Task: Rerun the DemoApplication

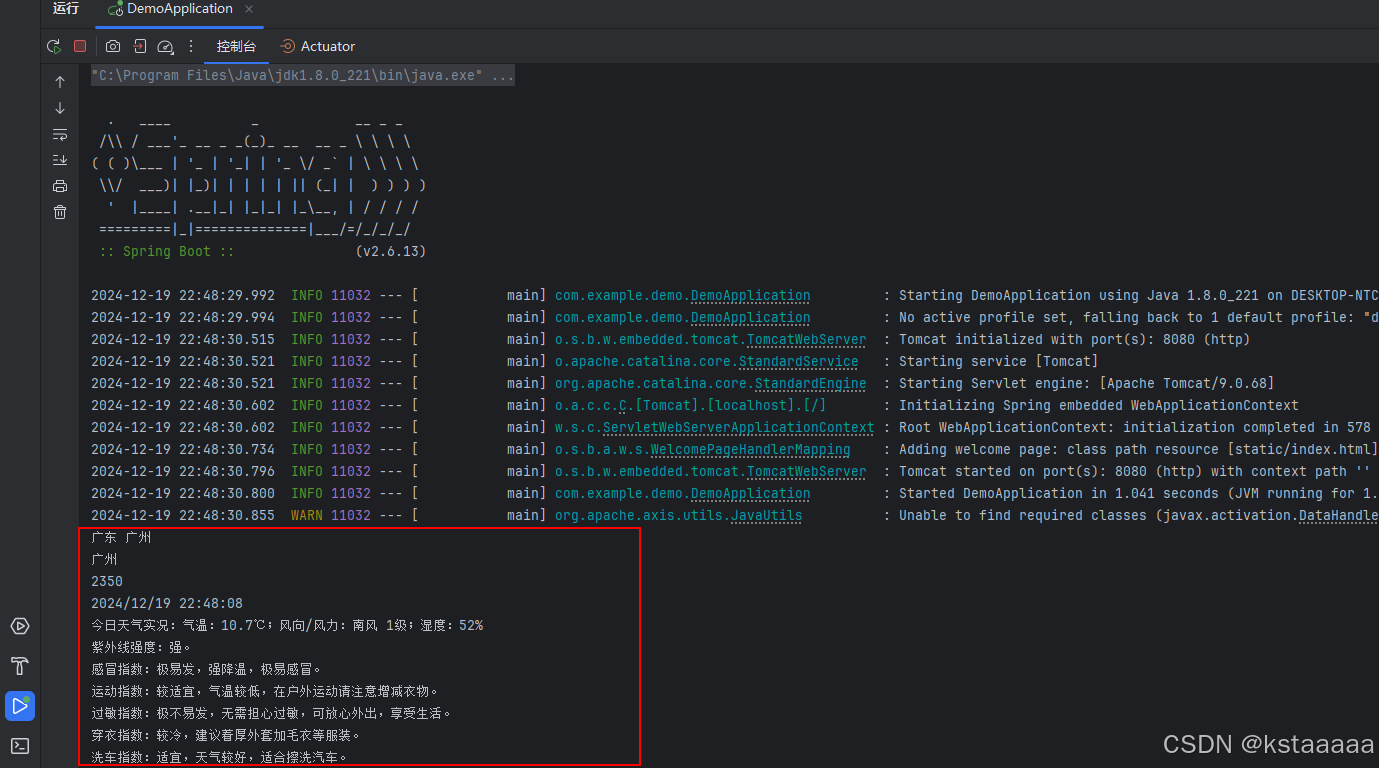Action: (x=53, y=46)
